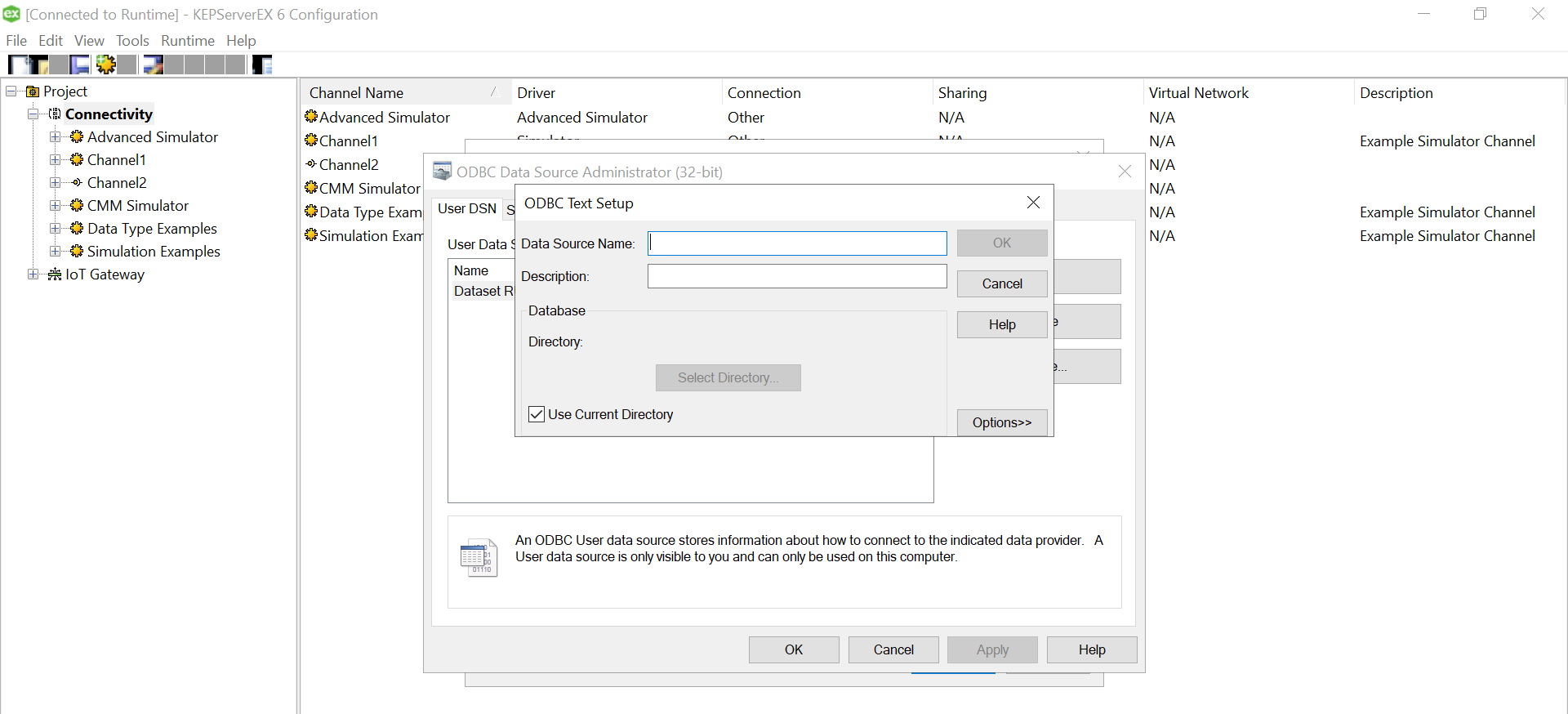
Task: Switch to the User DSN tab
Action: pos(466,209)
